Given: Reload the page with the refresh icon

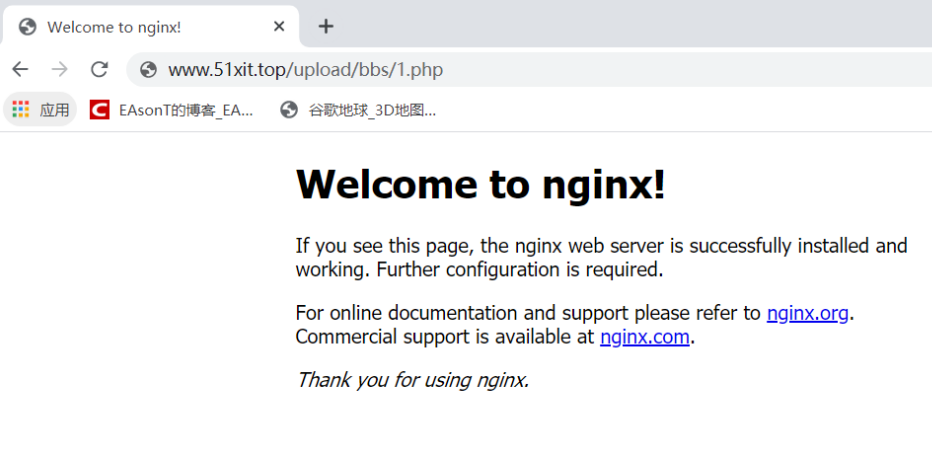Looking at the screenshot, I should click(99, 70).
